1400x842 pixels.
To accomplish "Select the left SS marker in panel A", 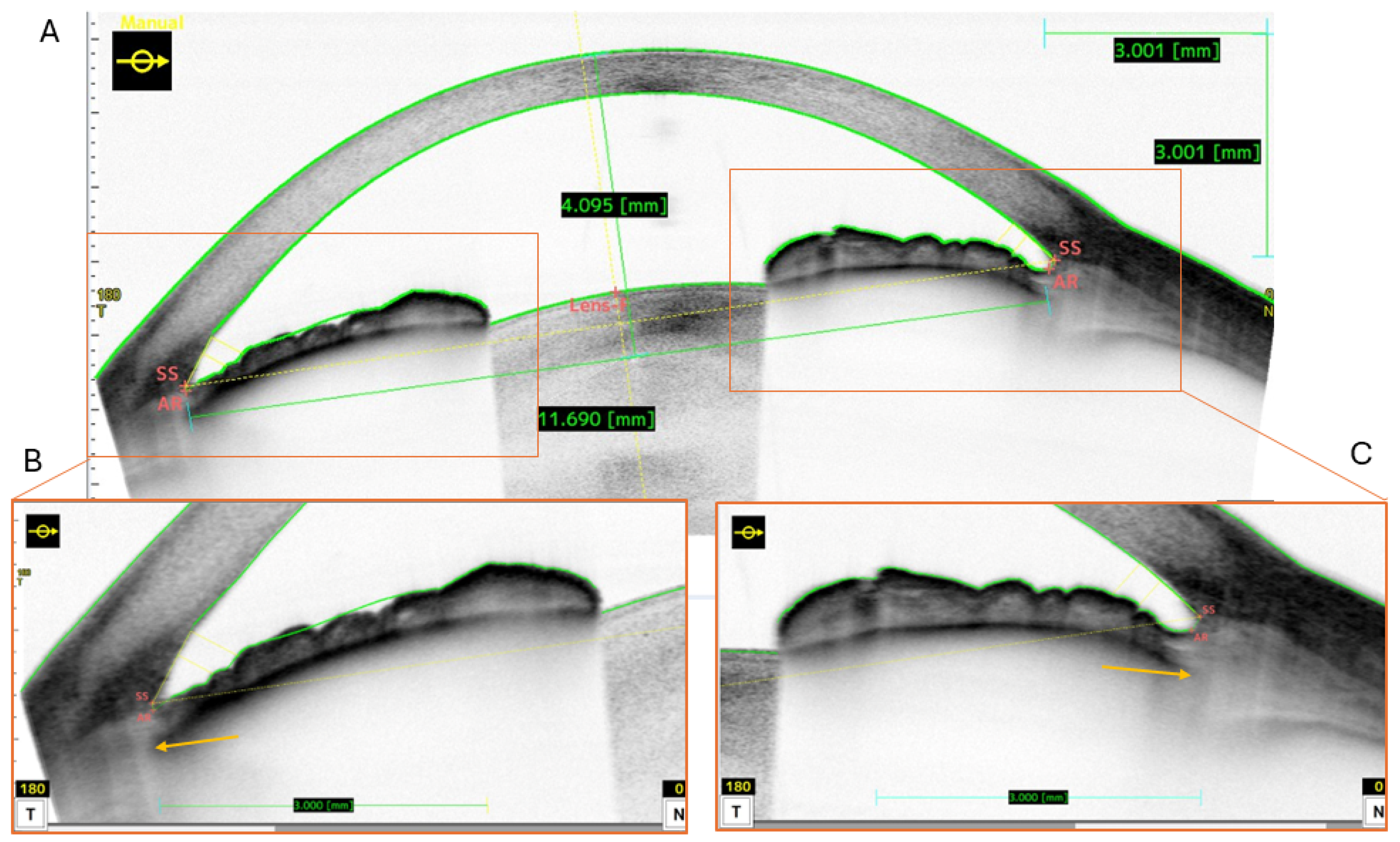I will (x=168, y=373).
